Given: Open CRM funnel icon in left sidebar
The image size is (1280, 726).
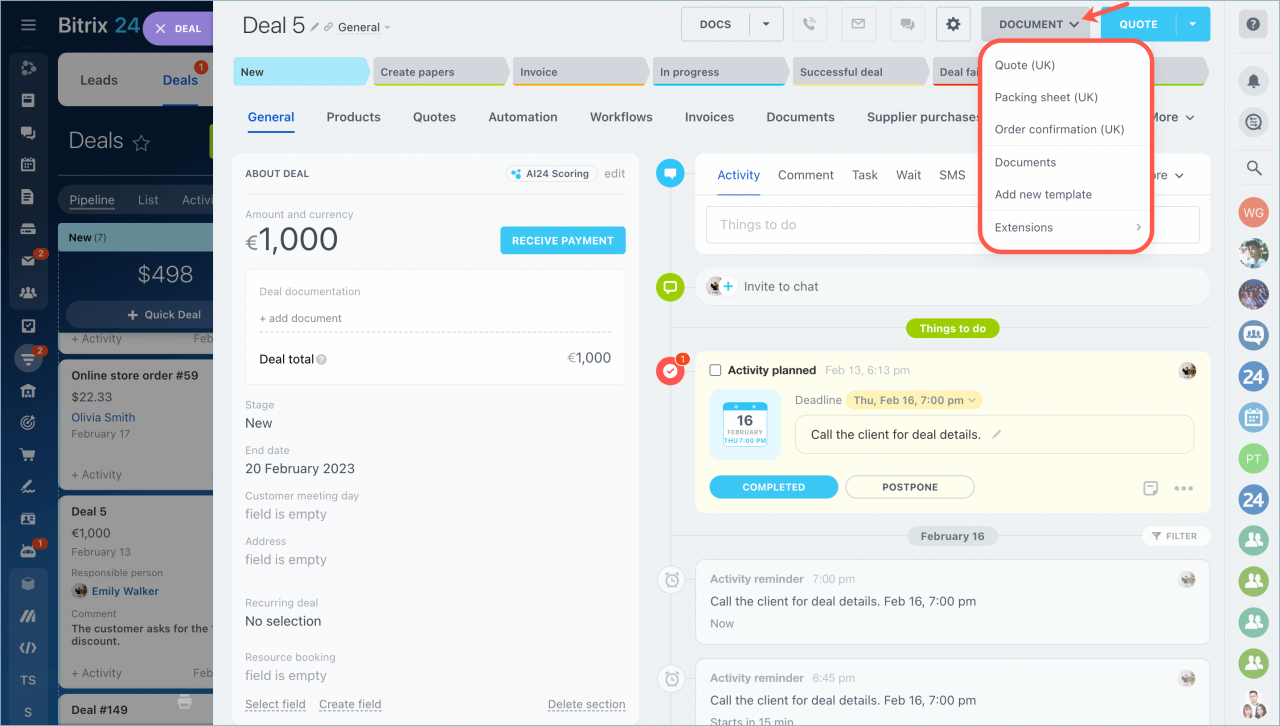Looking at the screenshot, I should pos(28,357).
